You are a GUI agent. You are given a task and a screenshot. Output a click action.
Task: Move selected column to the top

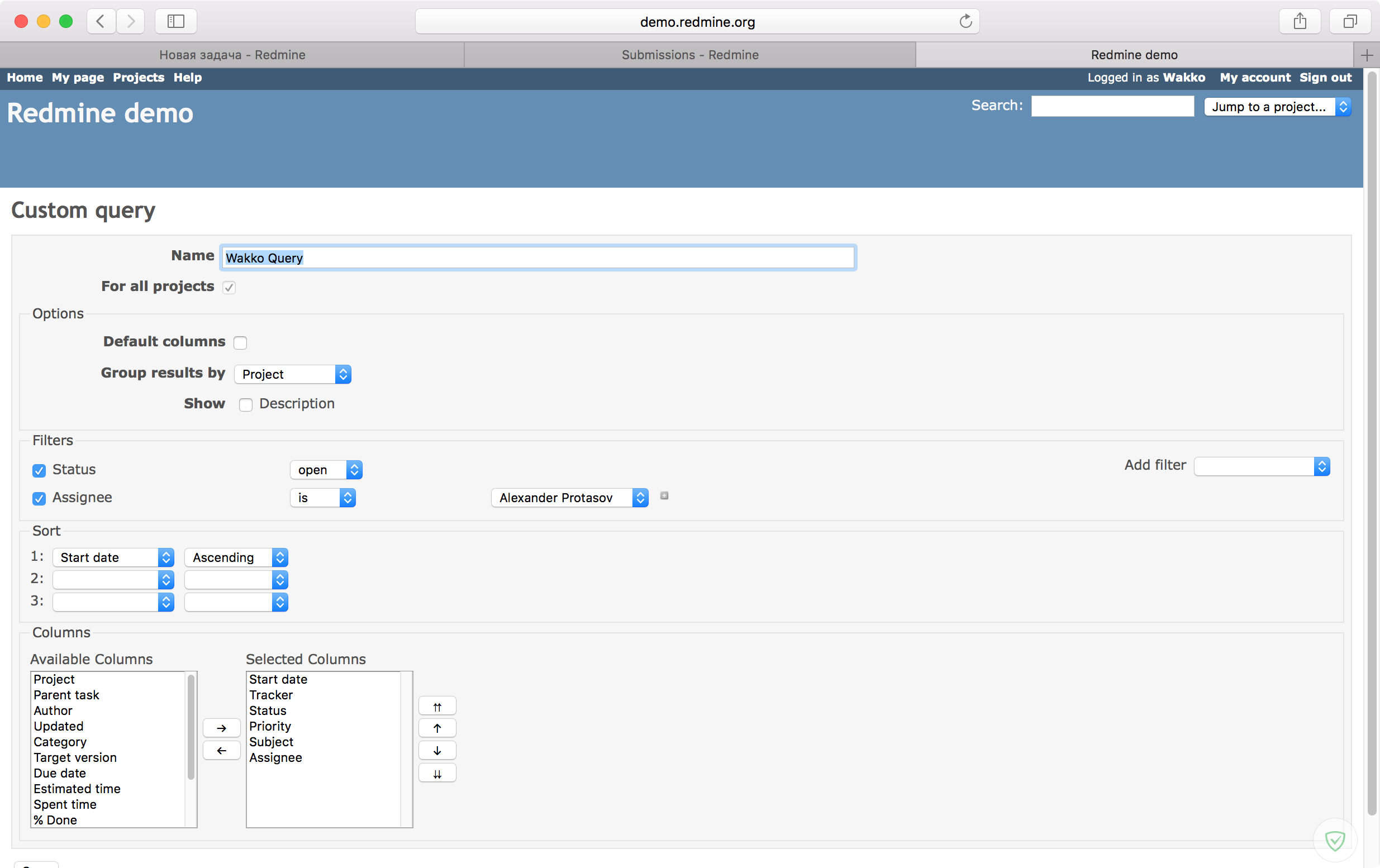tap(437, 706)
